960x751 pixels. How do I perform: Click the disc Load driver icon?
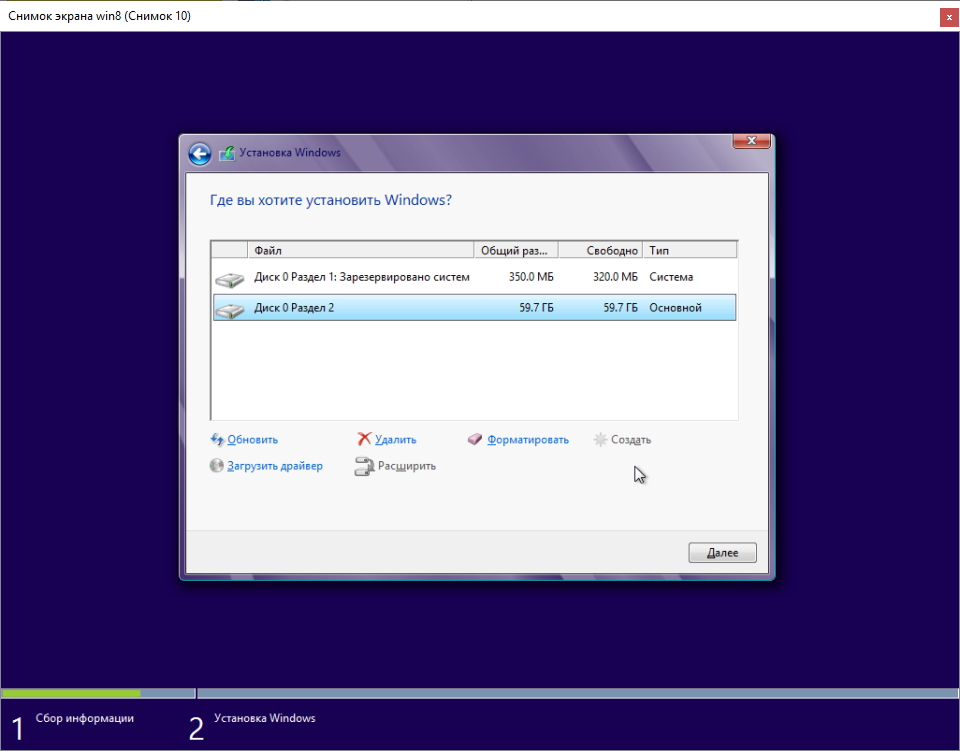[217, 466]
